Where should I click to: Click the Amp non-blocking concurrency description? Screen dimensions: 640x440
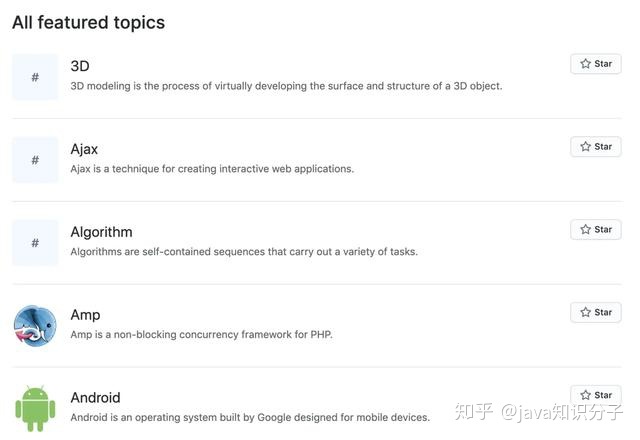click(x=202, y=335)
